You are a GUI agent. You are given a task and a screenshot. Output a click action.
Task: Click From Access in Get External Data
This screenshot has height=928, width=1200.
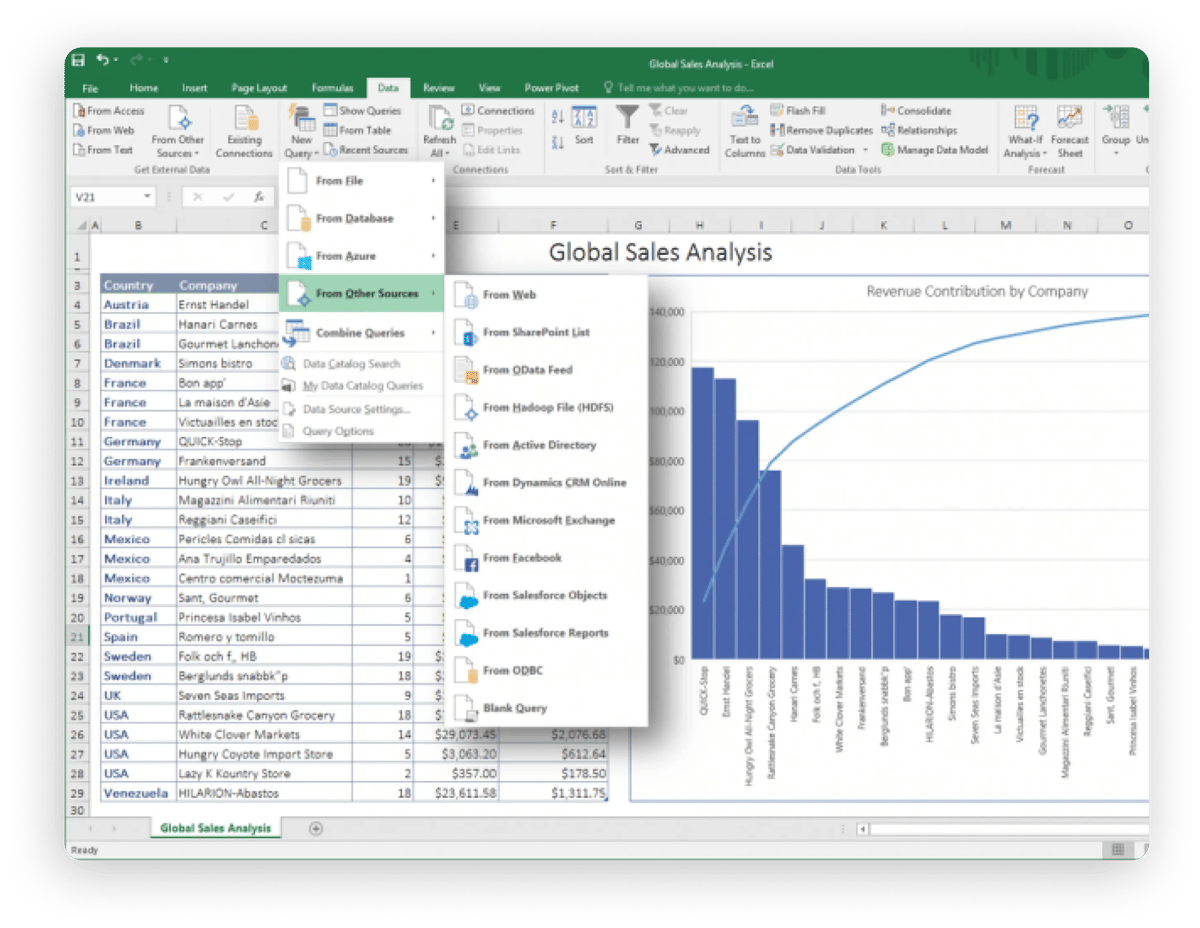click(x=109, y=111)
